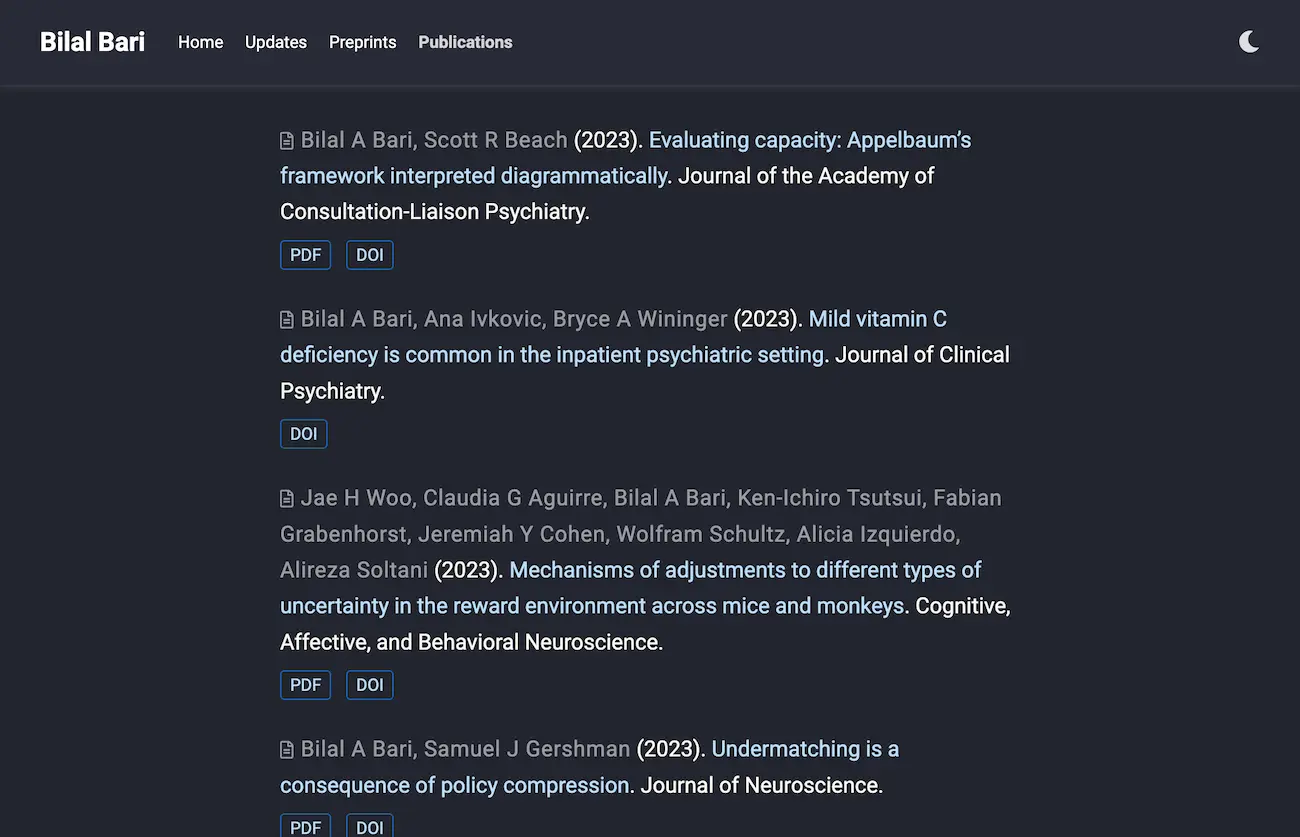Viewport: 1300px width, 837px height.
Task: Open DOI for Evaluating capacity paper
Action: click(369, 255)
